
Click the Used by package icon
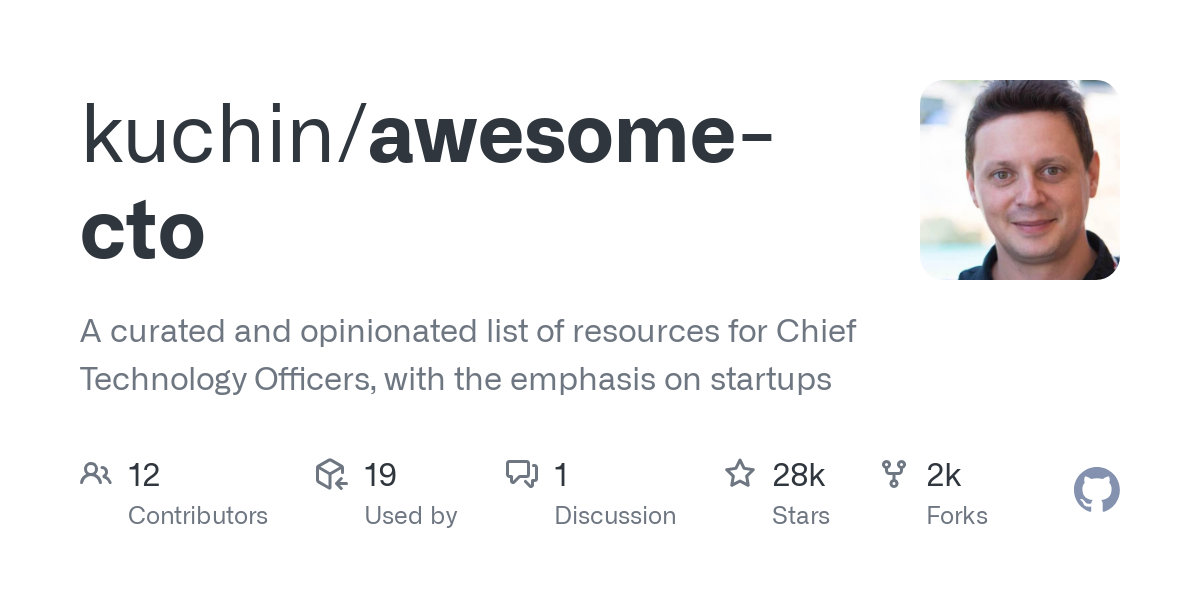(331, 474)
